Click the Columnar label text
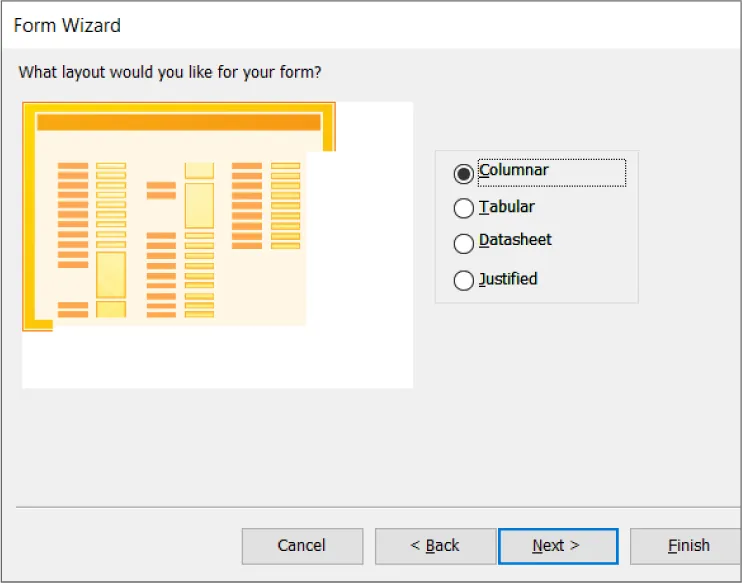Image resolution: width=742 pixels, height=583 pixels. pos(514,170)
